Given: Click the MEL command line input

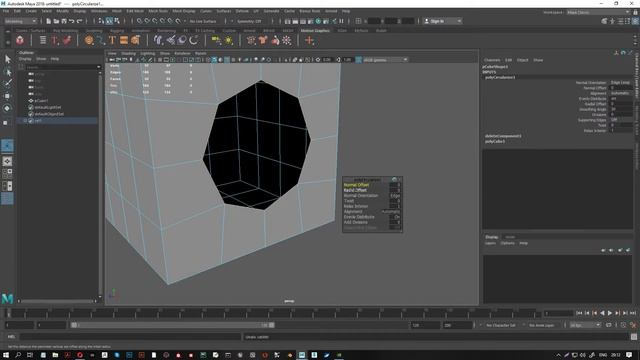Looking at the screenshot, I should tap(131, 337).
